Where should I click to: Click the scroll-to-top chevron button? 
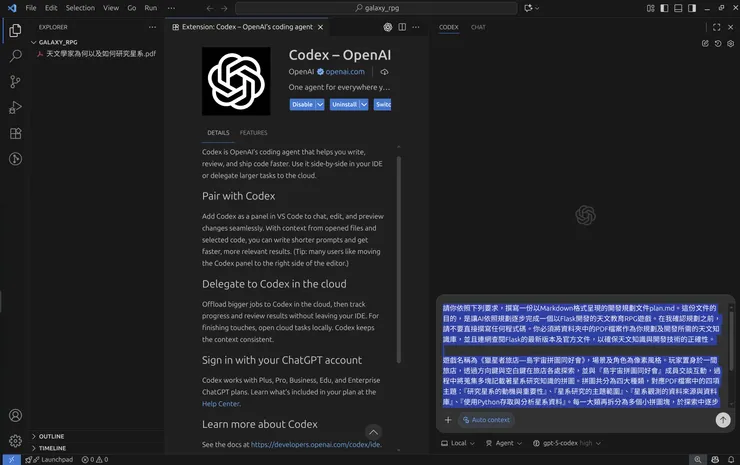tap(373, 432)
